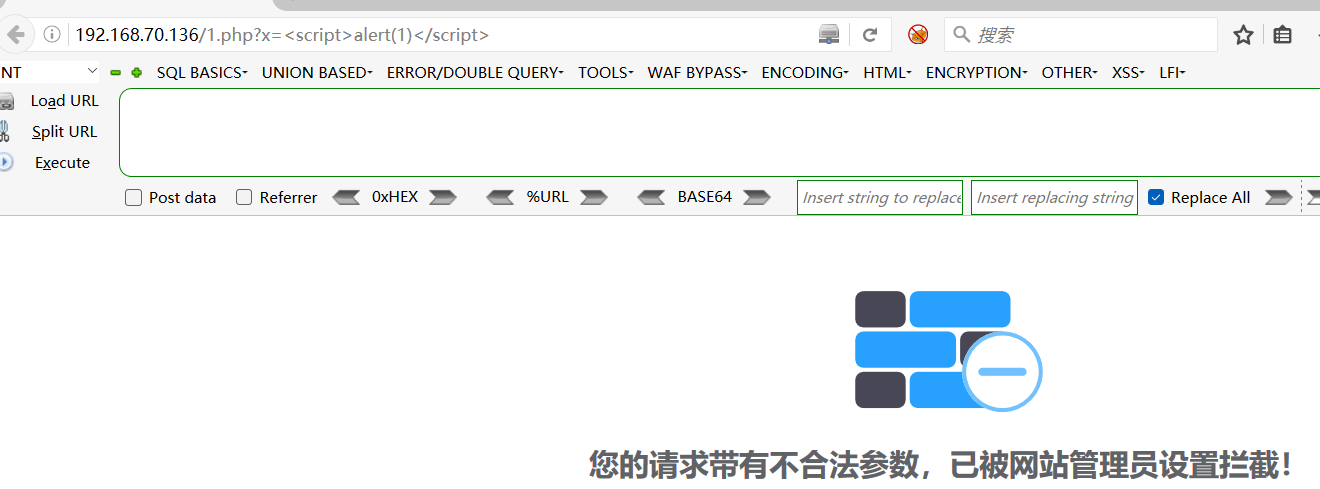
Task: Open bookmarks library icon
Action: pos(1283,35)
